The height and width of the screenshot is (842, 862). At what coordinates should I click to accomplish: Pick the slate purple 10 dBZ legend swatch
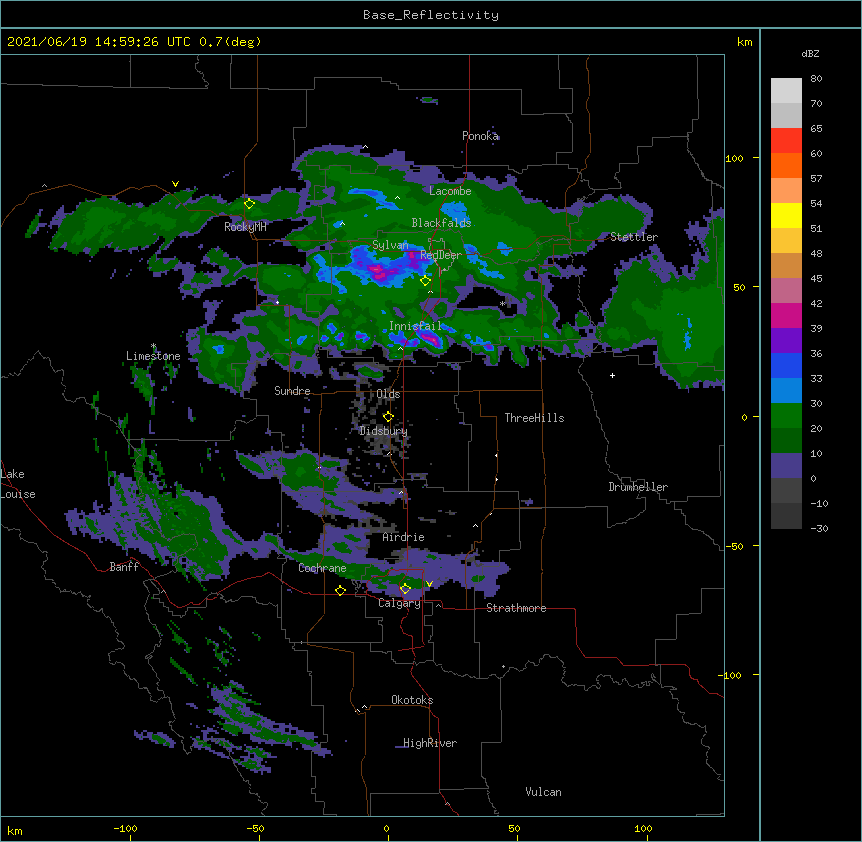tap(786, 466)
